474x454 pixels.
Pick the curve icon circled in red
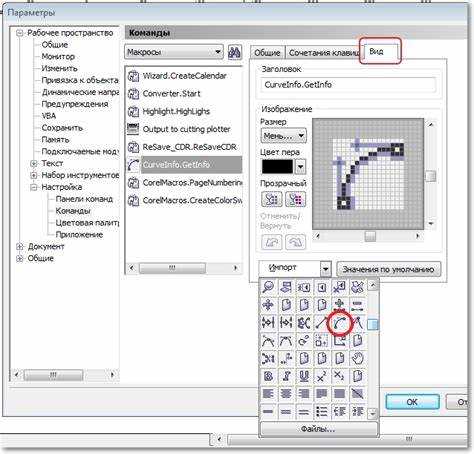(x=339, y=323)
